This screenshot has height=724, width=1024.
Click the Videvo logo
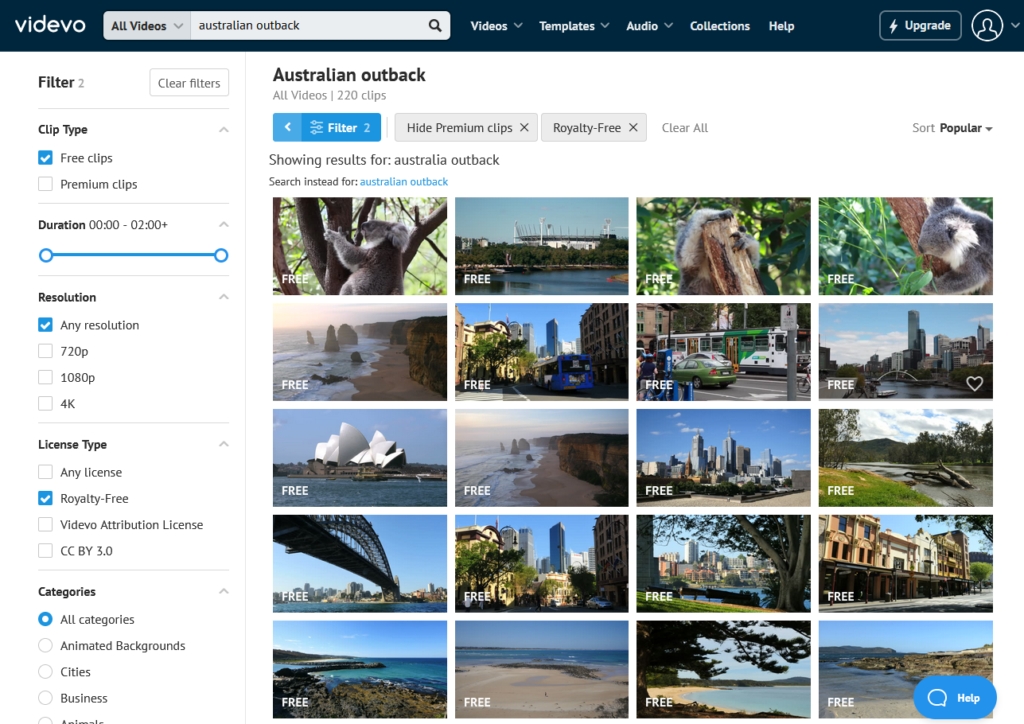pyautogui.click(x=50, y=25)
